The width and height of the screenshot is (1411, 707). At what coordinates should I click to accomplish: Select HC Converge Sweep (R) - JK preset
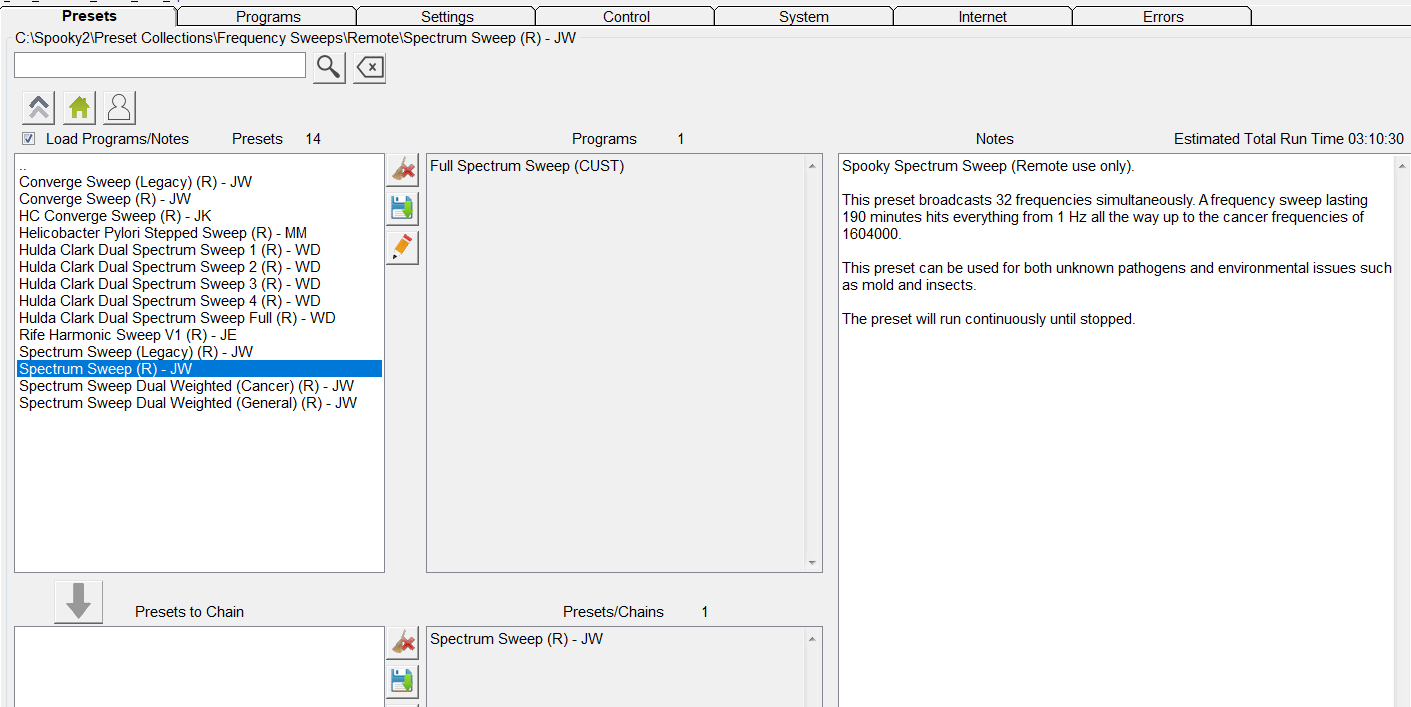(x=115, y=216)
